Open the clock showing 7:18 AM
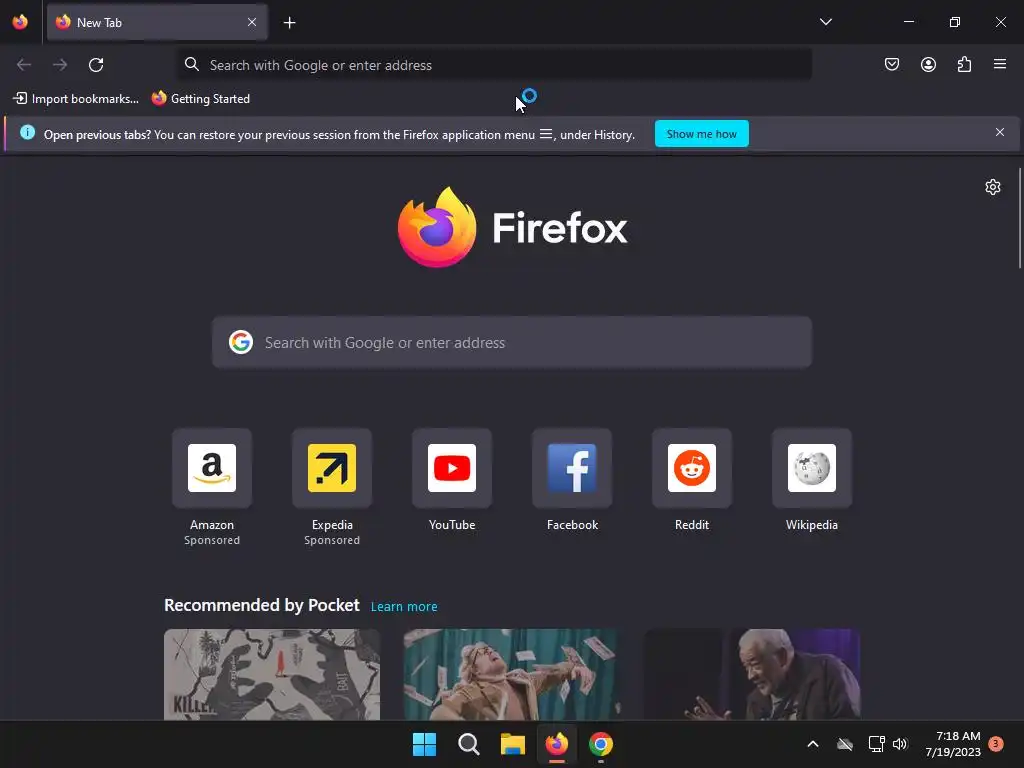Screen dimensions: 1024x768 (952, 744)
